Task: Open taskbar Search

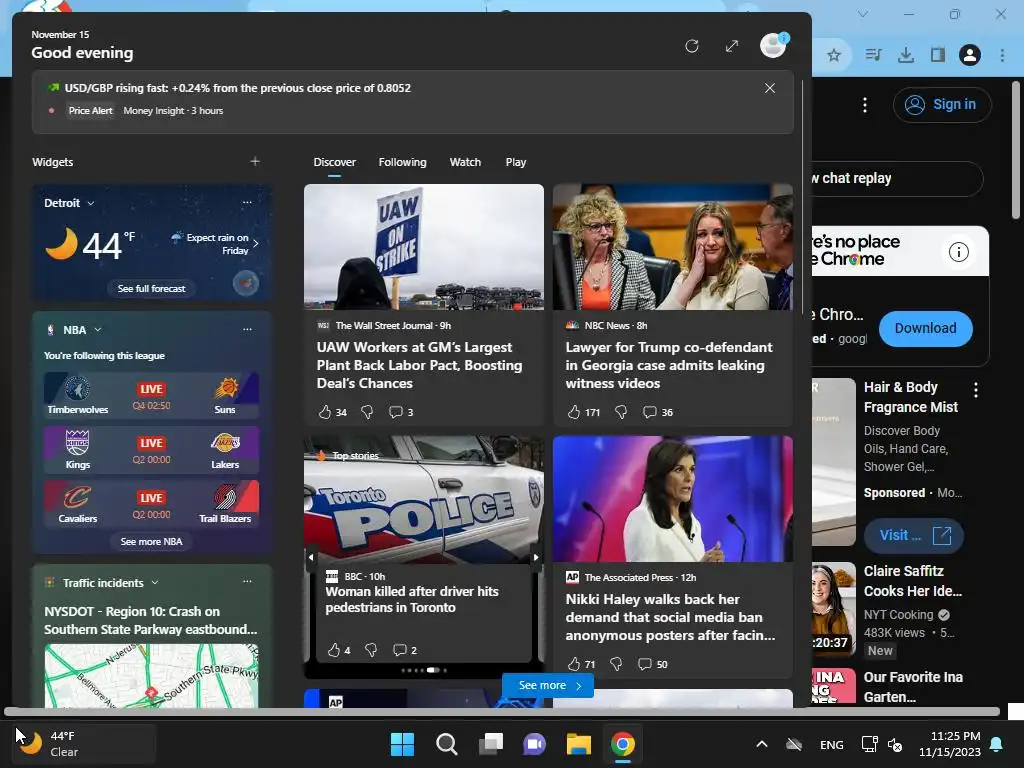Action: (447, 744)
